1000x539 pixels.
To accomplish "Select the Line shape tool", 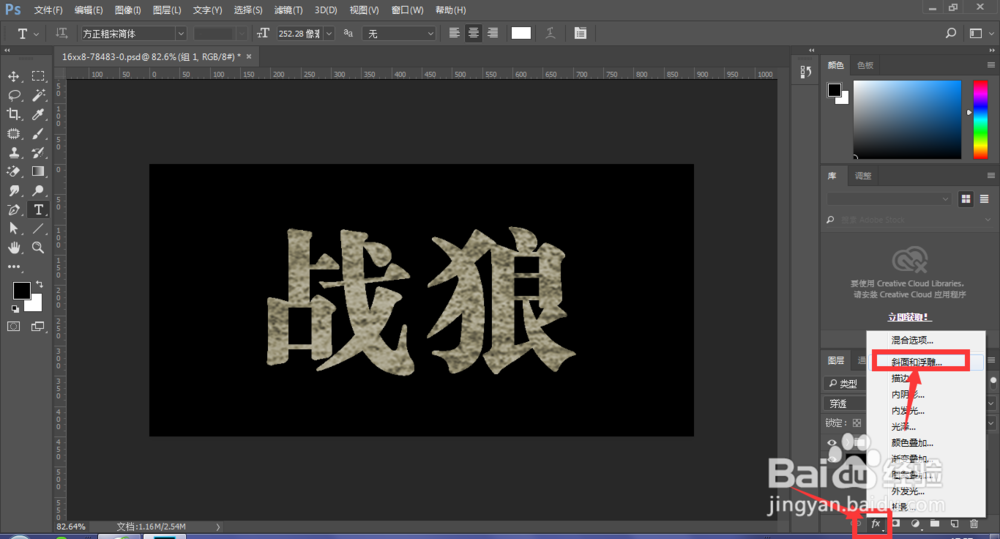I will pos(38,229).
